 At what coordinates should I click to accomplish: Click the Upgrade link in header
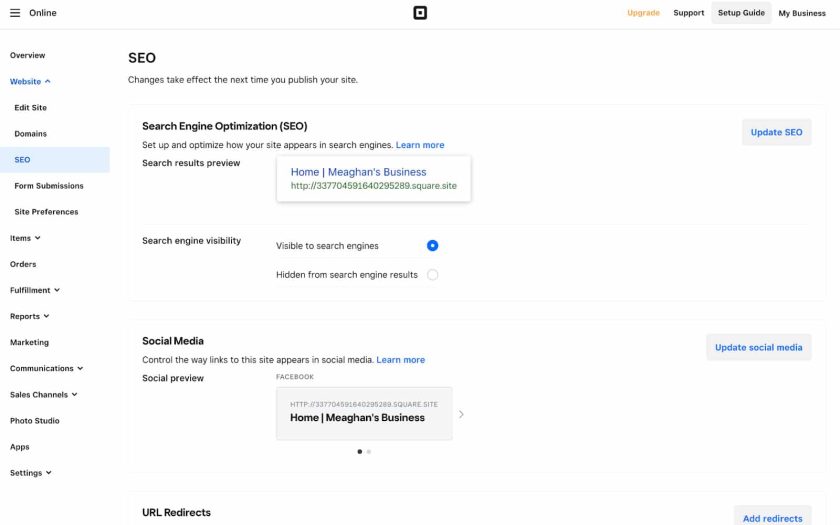pos(643,13)
